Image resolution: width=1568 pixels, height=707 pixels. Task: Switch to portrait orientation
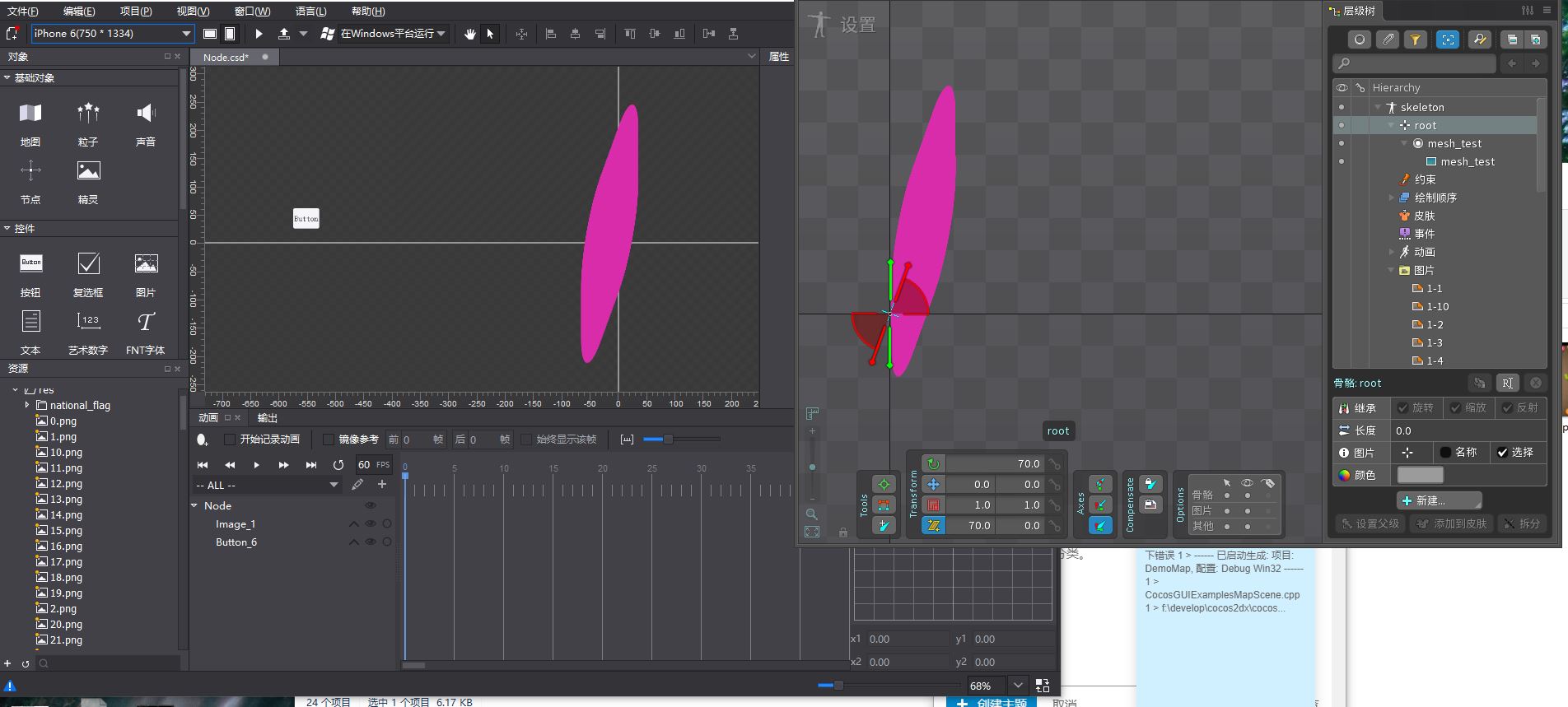[x=230, y=34]
